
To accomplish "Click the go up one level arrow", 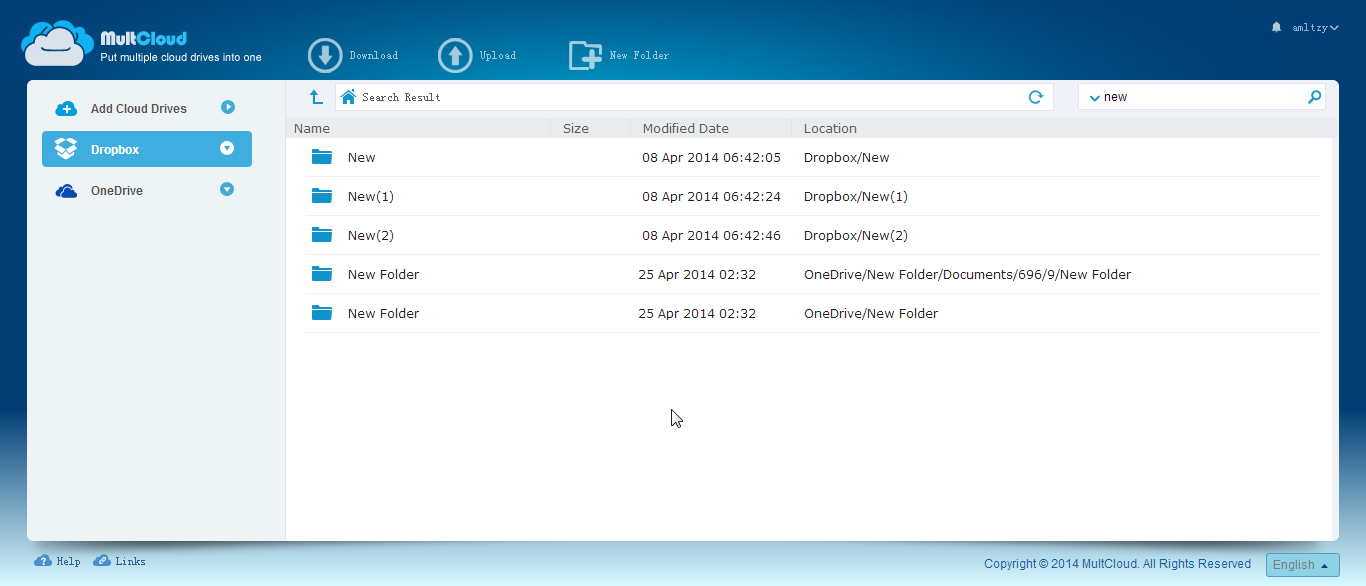I will 316,97.
